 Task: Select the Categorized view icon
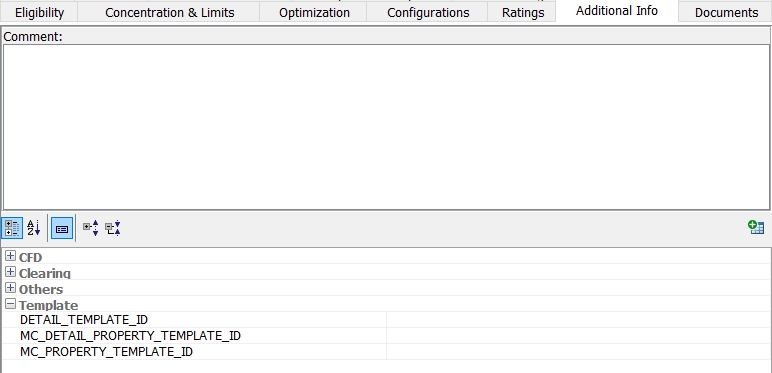click(x=12, y=229)
